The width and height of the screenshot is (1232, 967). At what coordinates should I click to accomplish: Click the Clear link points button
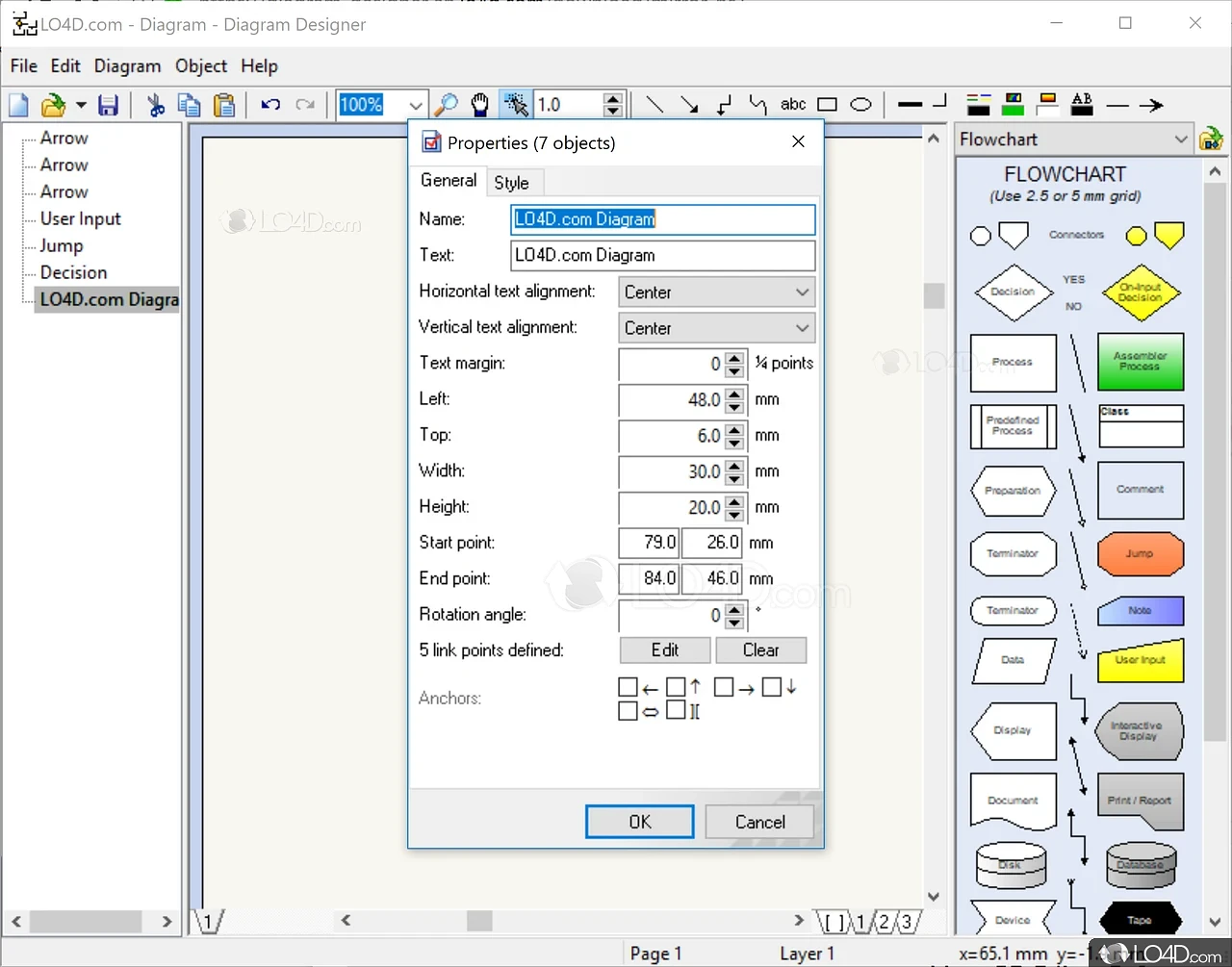[x=760, y=650]
